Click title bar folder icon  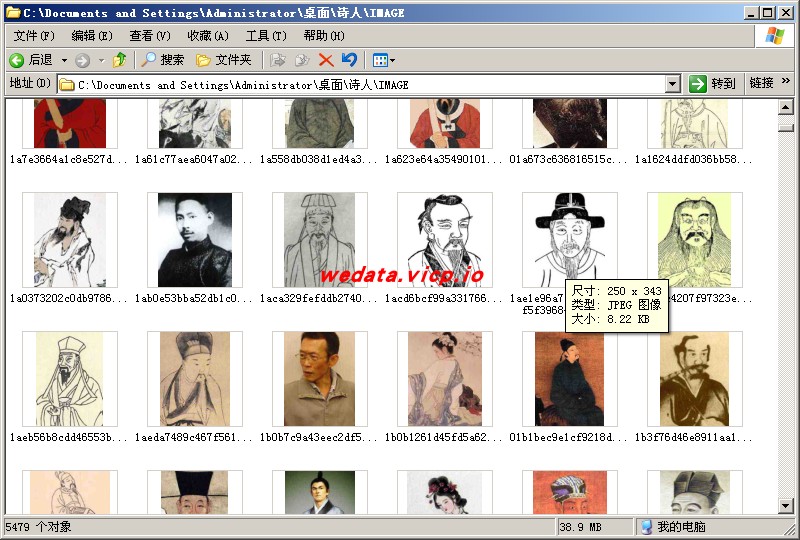point(13,12)
